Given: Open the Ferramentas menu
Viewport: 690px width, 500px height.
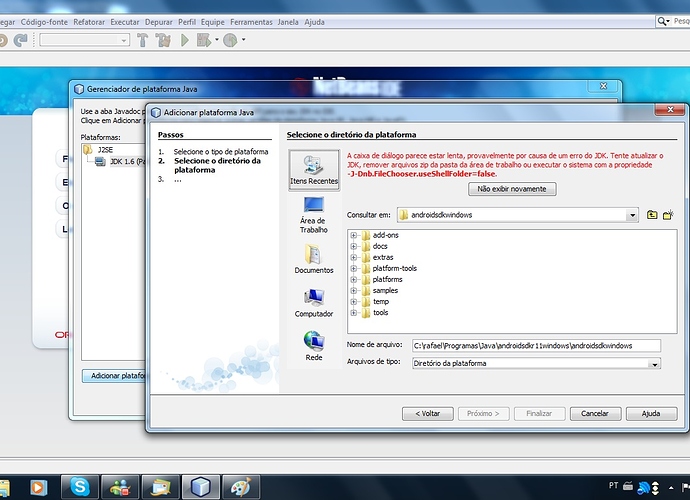Looking at the screenshot, I should (251, 22).
